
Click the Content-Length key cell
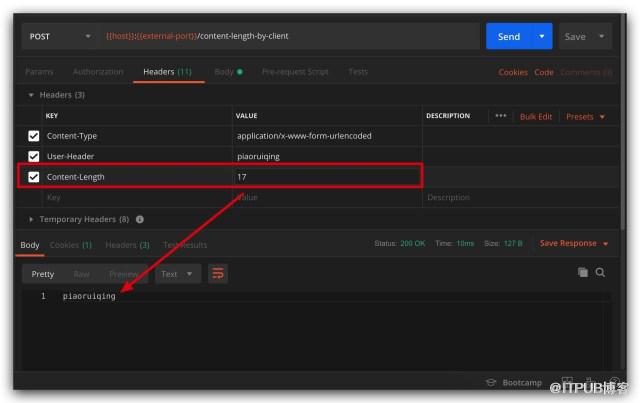(137, 177)
